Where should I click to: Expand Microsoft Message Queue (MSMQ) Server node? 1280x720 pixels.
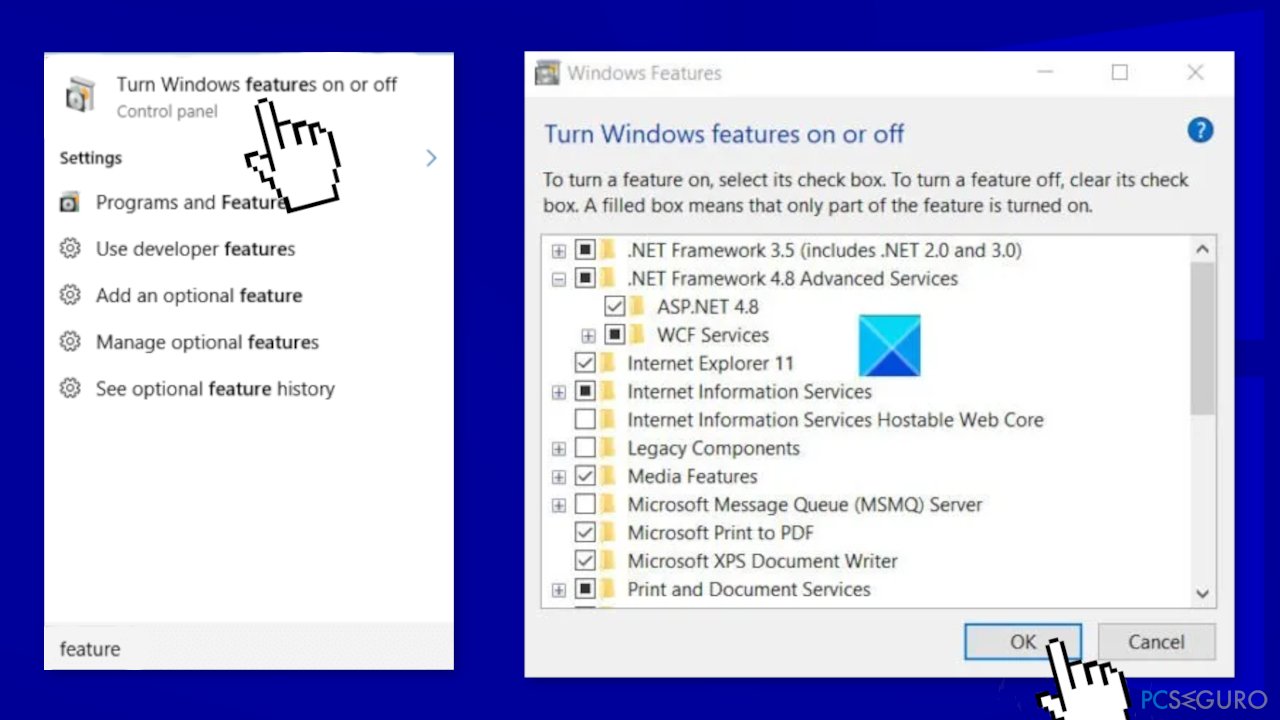pos(559,505)
